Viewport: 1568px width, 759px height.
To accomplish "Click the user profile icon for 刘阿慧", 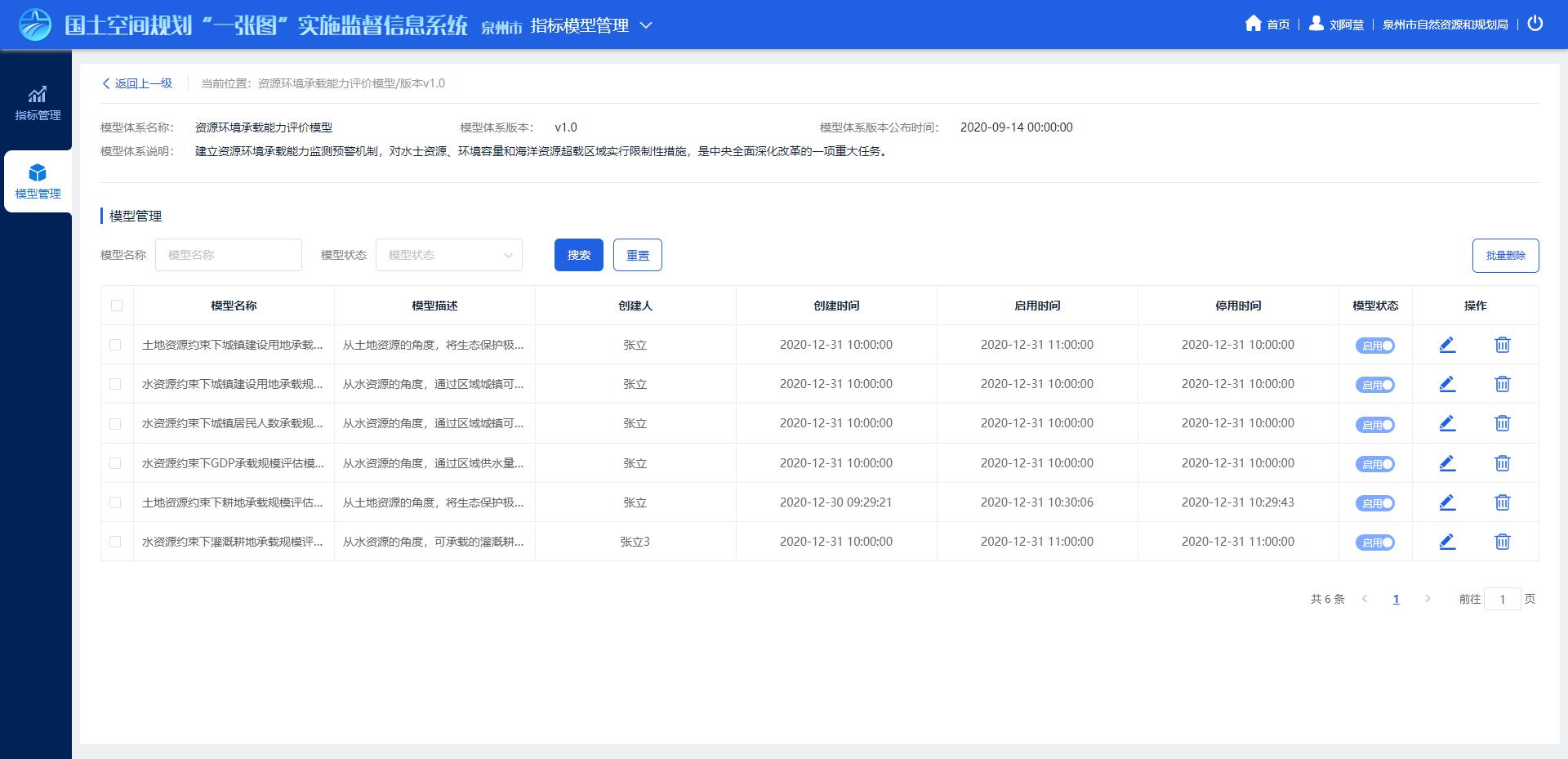I will point(1316,24).
